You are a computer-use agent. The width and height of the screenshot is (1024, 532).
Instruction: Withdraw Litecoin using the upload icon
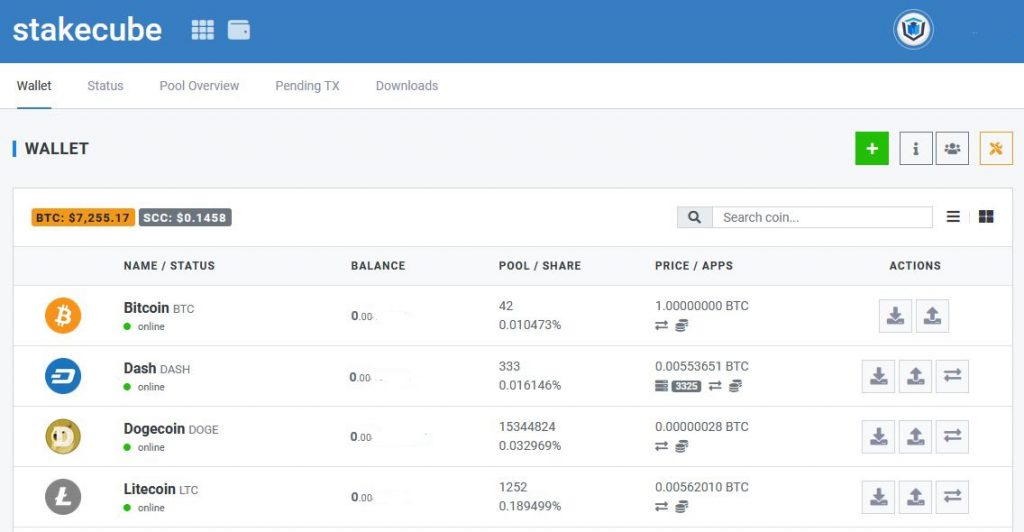tap(916, 497)
